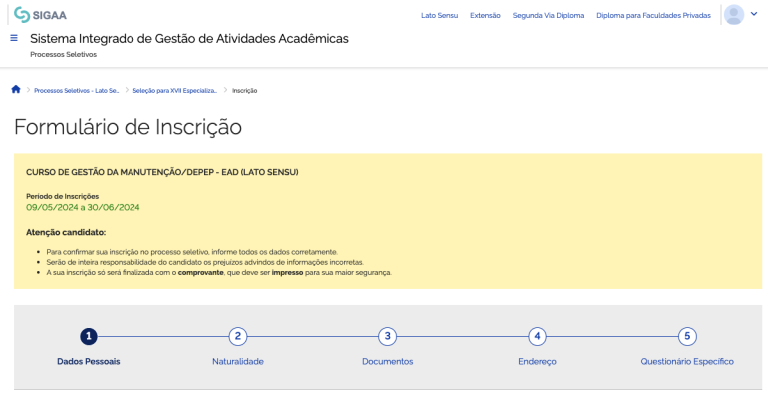The image size is (768, 397).
Task: Select the Documentos step label
Action: (387, 362)
